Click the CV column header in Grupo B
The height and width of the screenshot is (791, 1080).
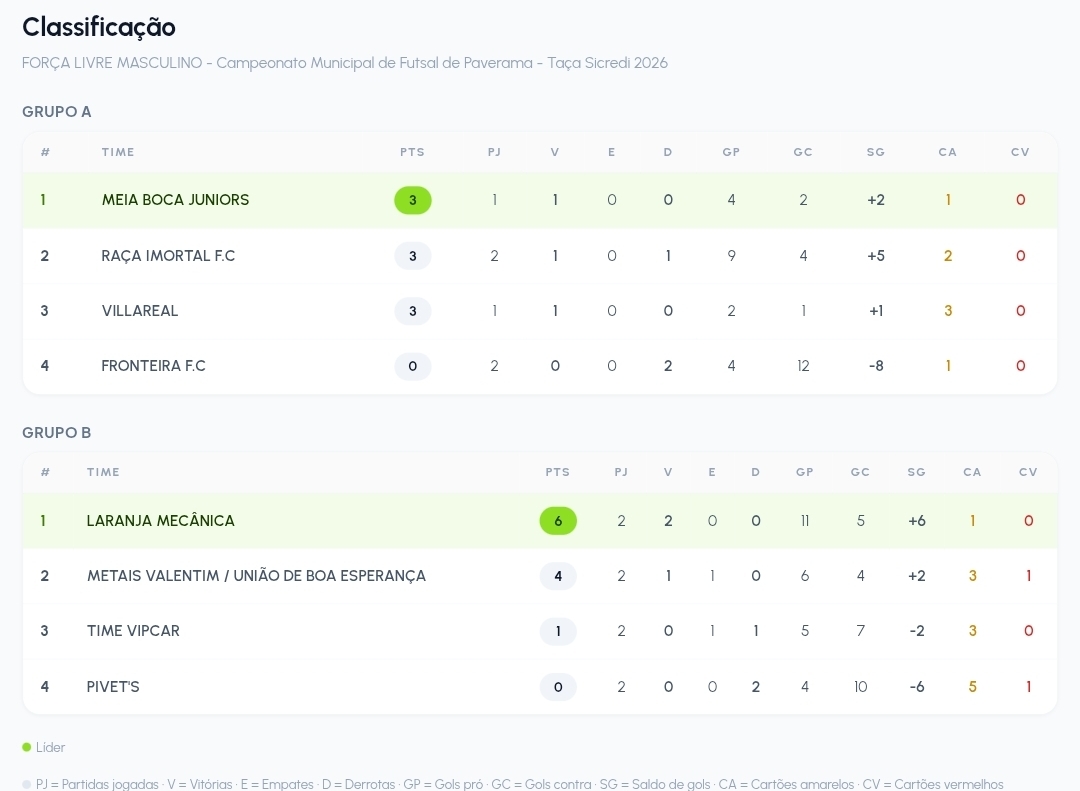click(x=1028, y=472)
